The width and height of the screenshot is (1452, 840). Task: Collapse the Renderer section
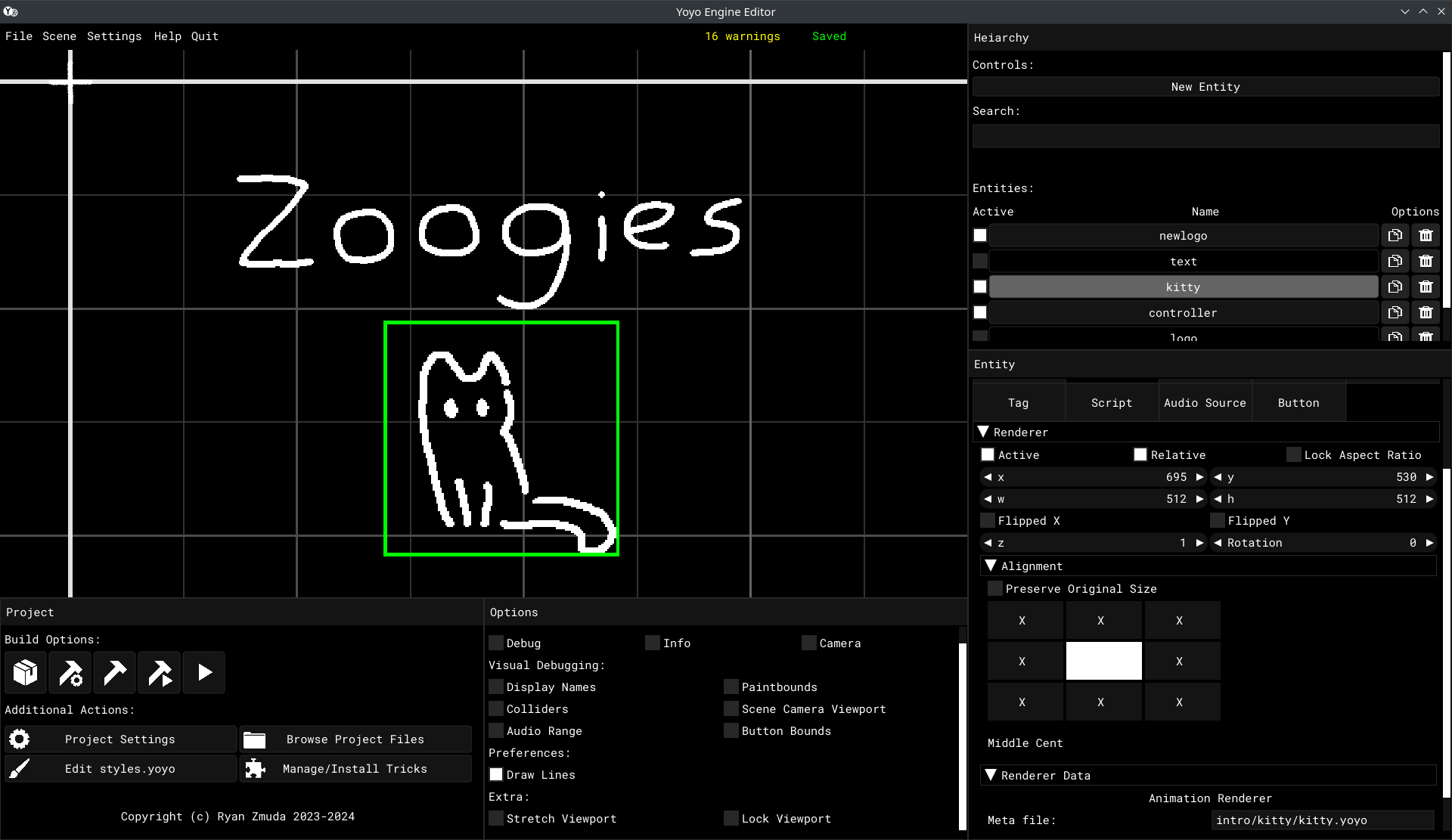[x=984, y=432]
